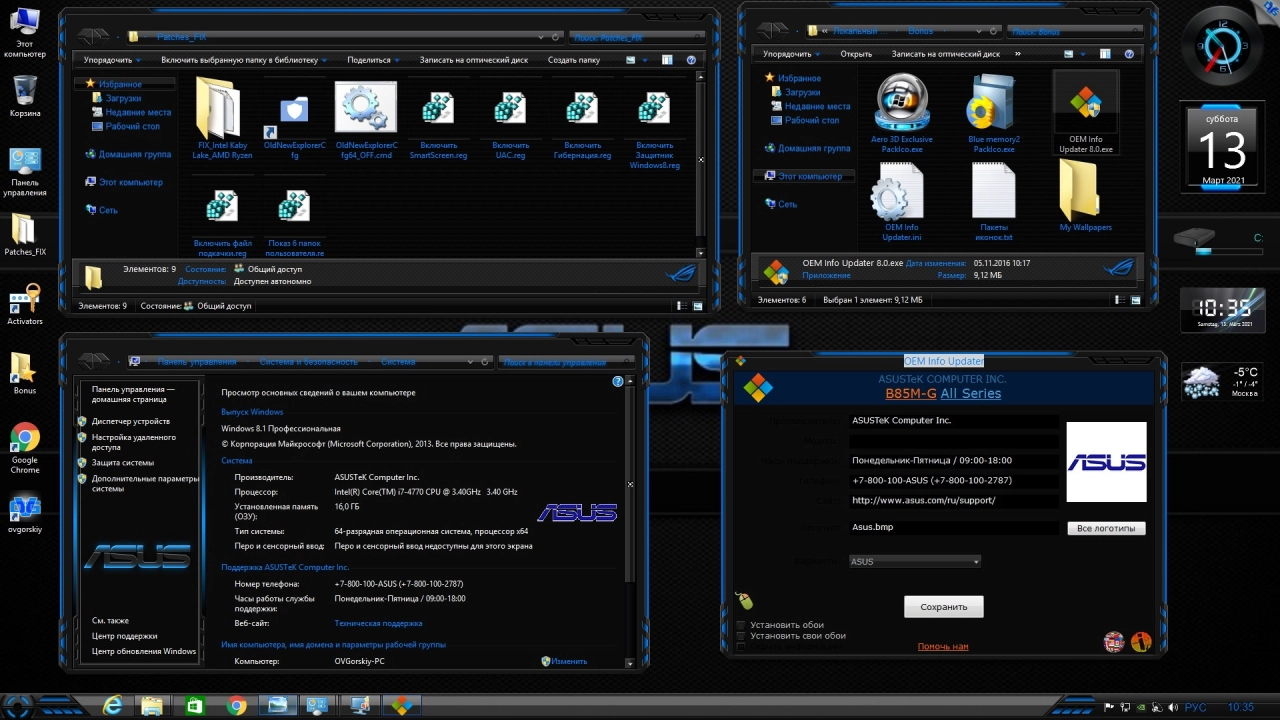
Task: Click Сохранить button
Action: [x=944, y=606]
